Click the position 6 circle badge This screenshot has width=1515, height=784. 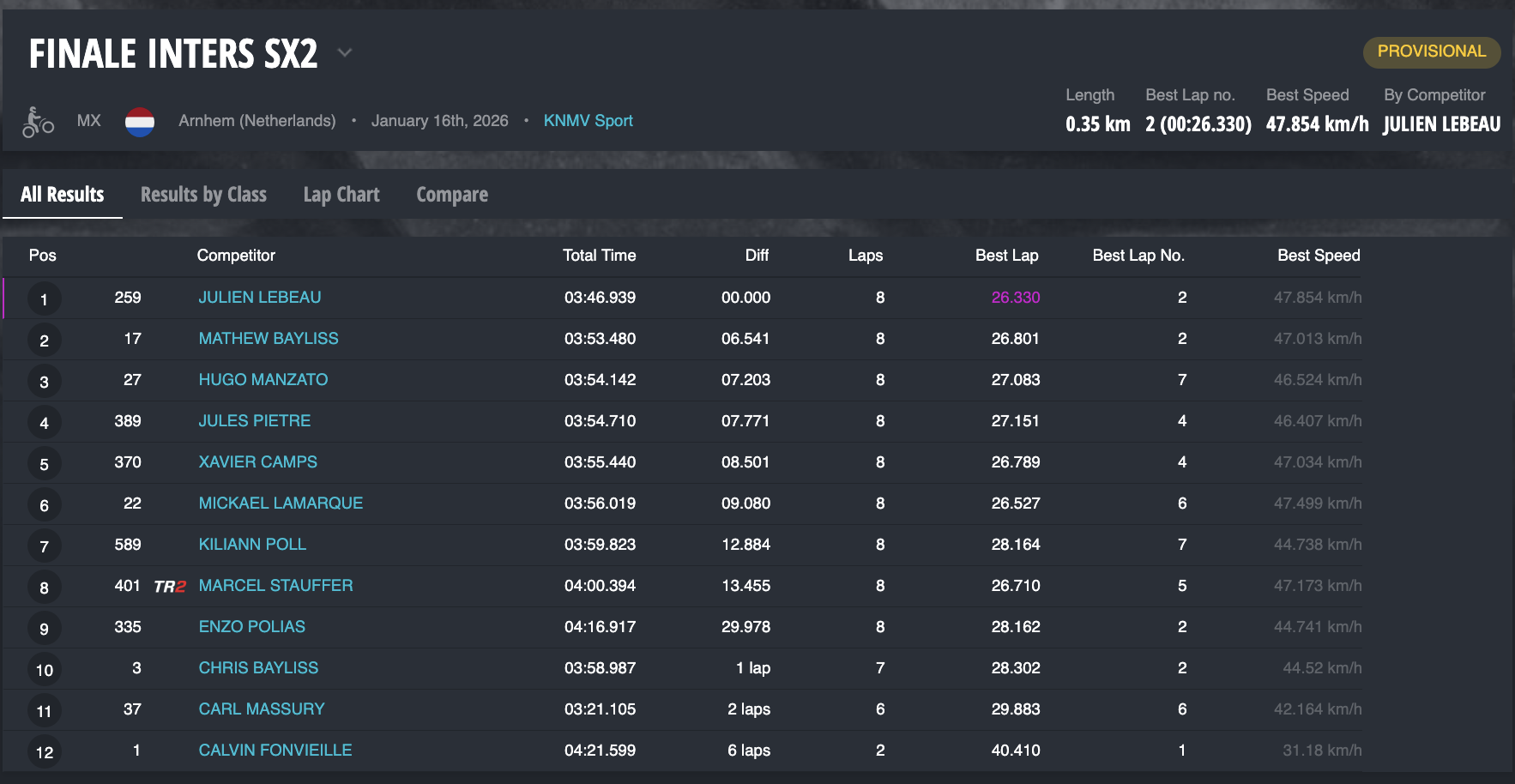coord(44,505)
